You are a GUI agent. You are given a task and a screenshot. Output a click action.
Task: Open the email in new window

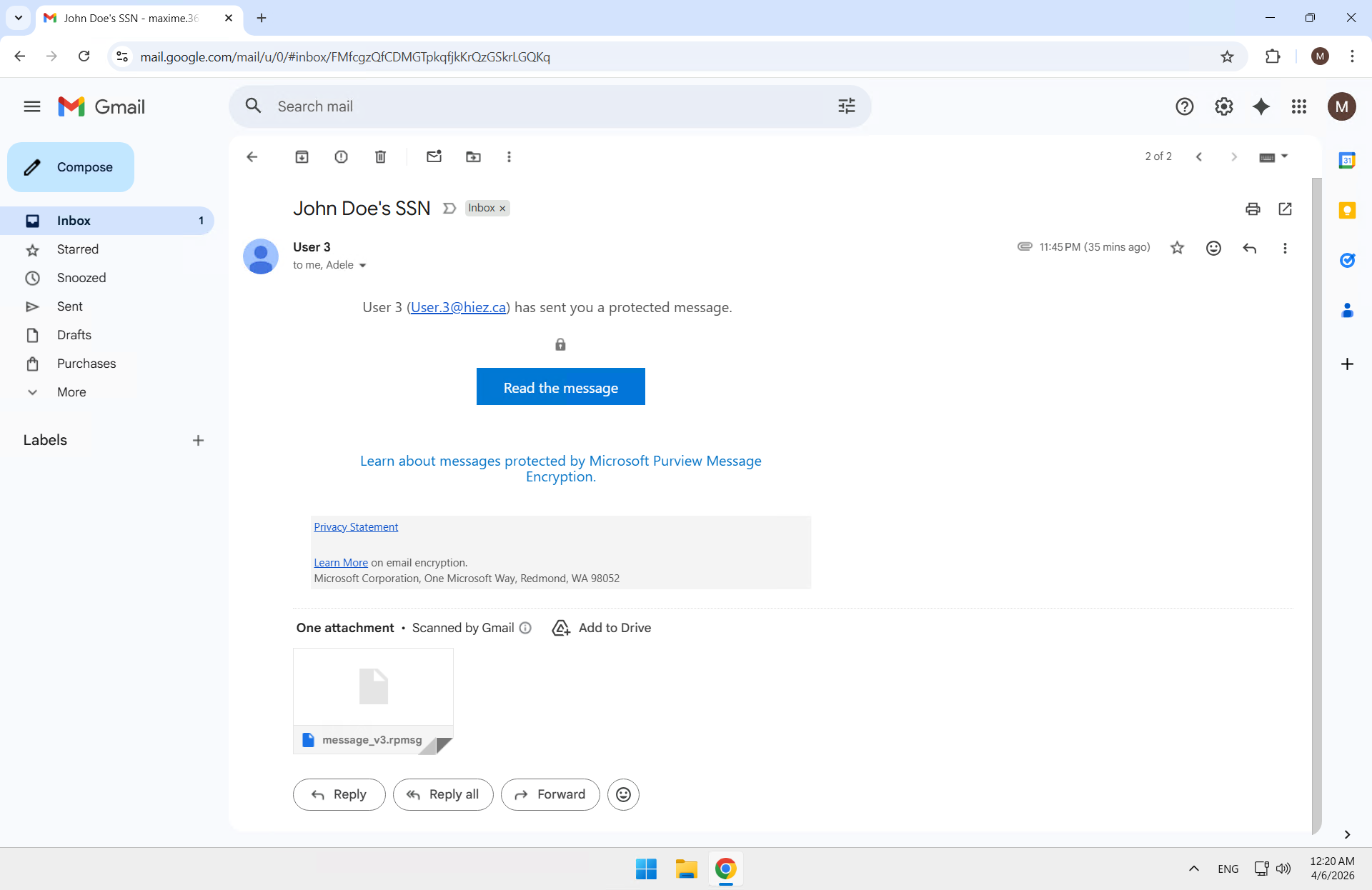1285,209
